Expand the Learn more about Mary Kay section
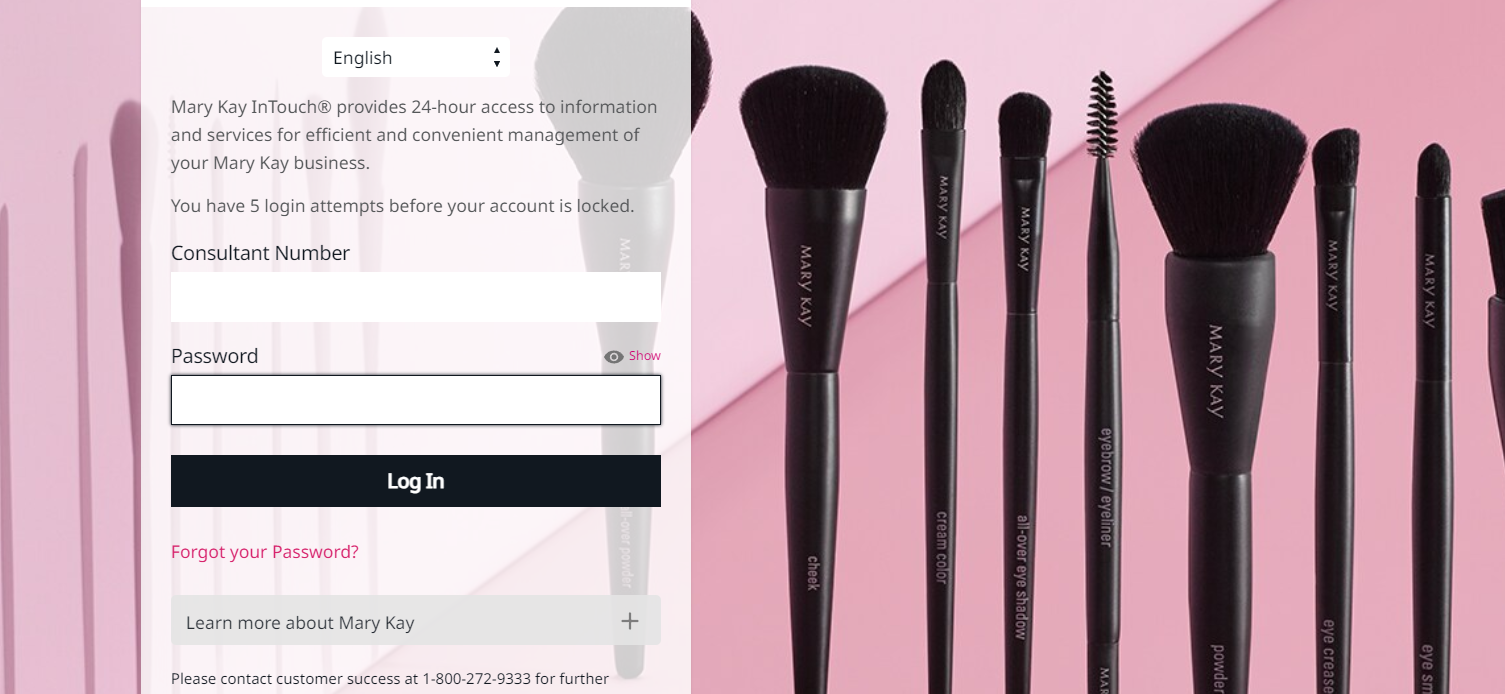Viewport: 1505px width, 694px height. 416,621
